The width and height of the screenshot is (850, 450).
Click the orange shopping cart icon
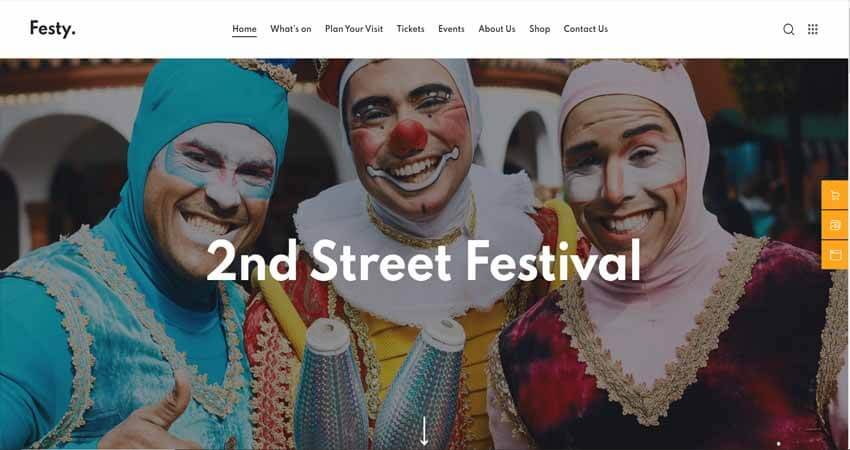(835, 196)
